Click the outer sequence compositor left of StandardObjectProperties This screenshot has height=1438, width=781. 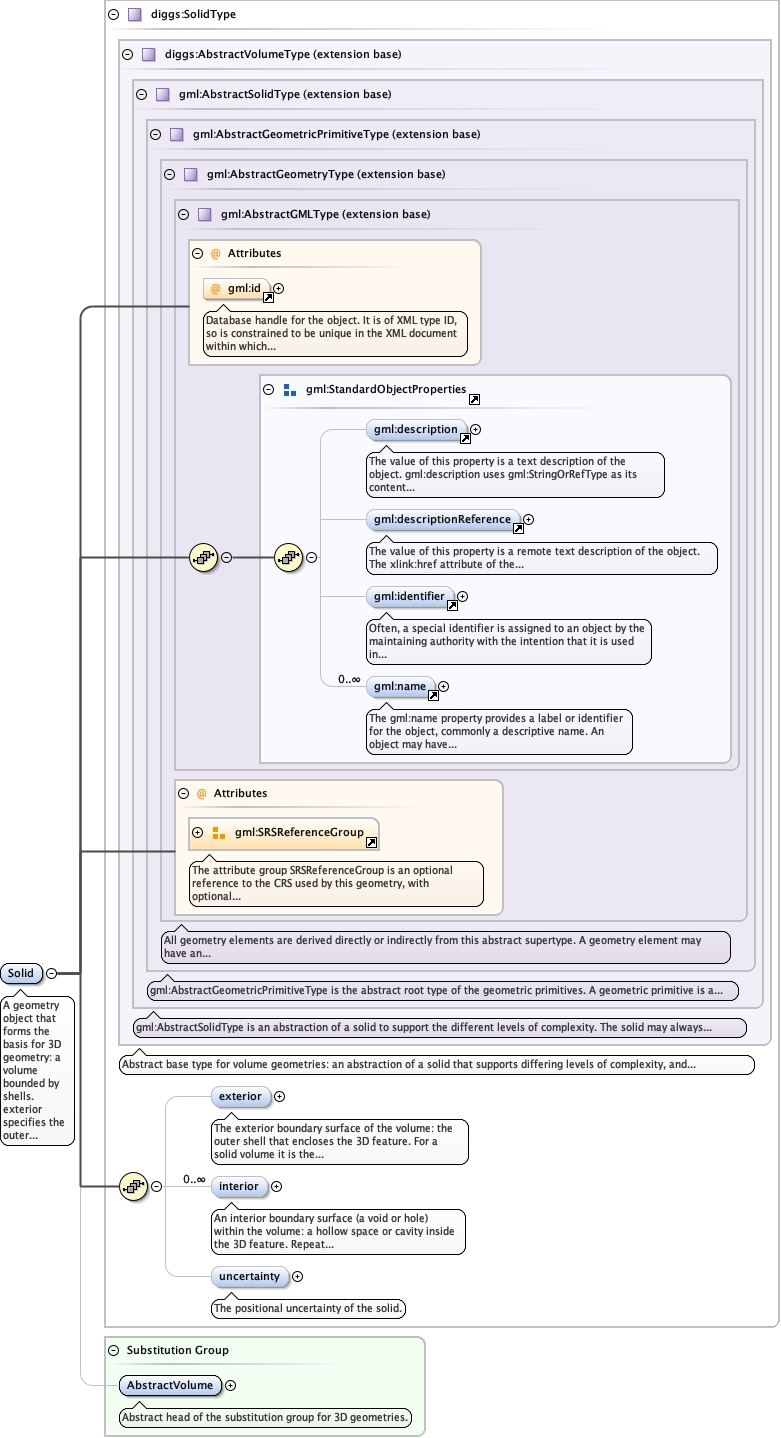203,558
